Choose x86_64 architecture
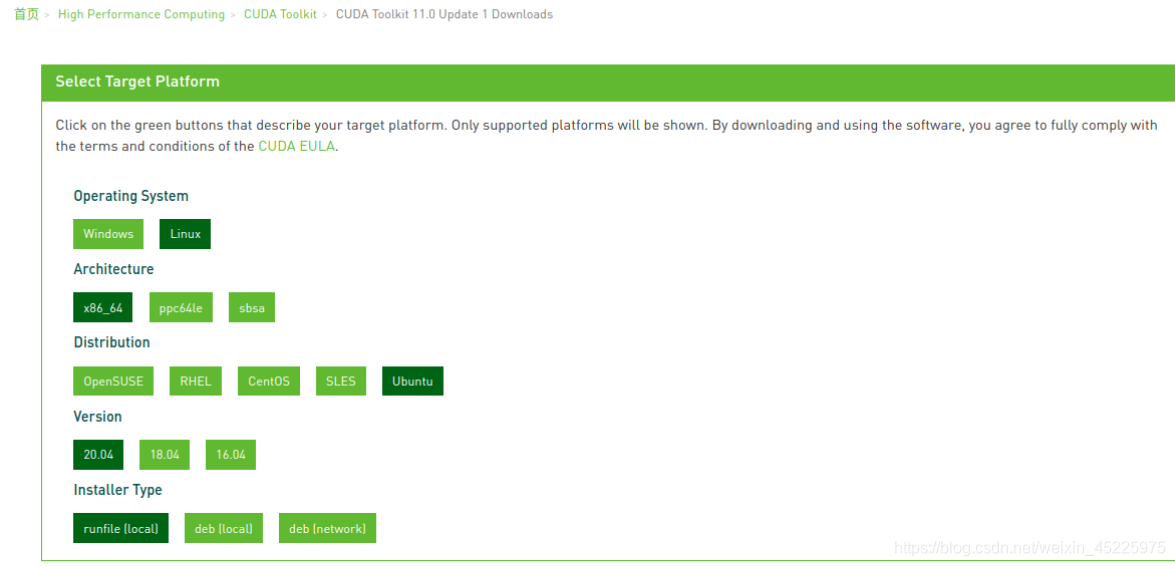This screenshot has width=1175, height=566. click(x=103, y=307)
